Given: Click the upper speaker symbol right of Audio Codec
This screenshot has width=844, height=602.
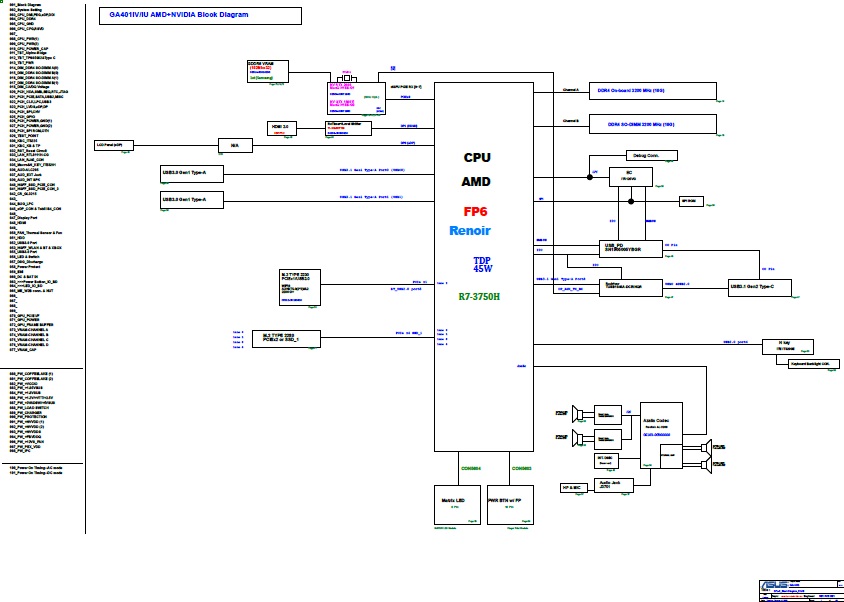Looking at the screenshot, I should 705,447.
